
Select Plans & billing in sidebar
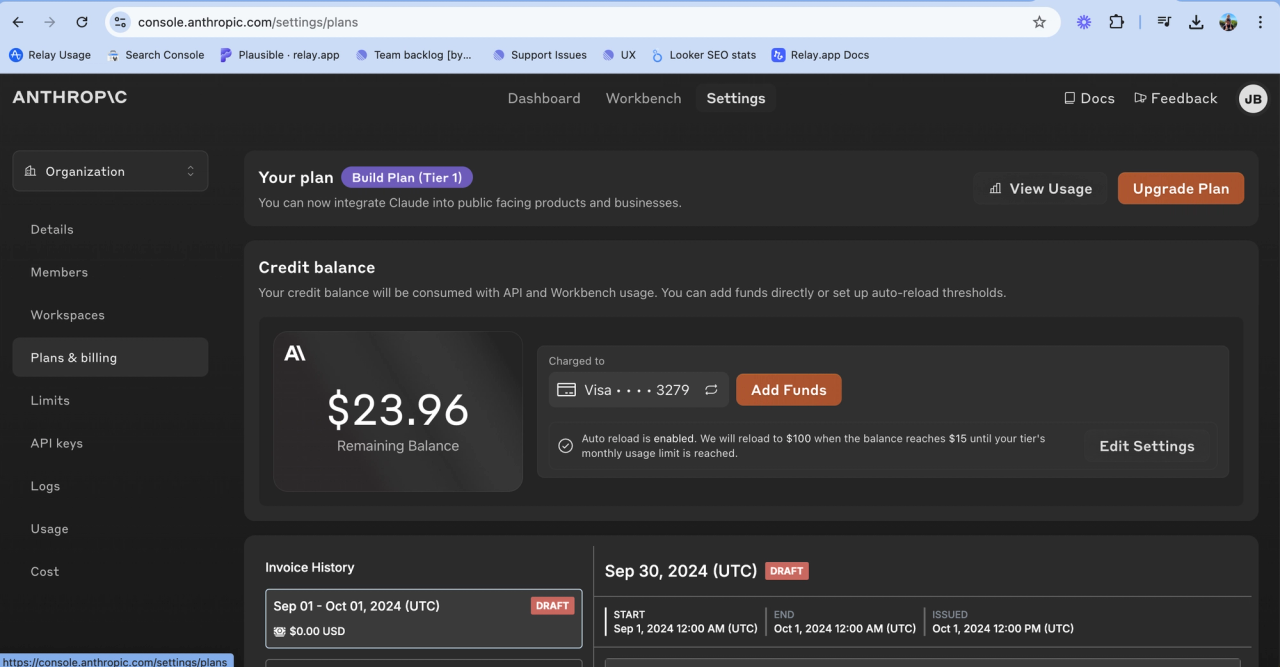(x=110, y=357)
